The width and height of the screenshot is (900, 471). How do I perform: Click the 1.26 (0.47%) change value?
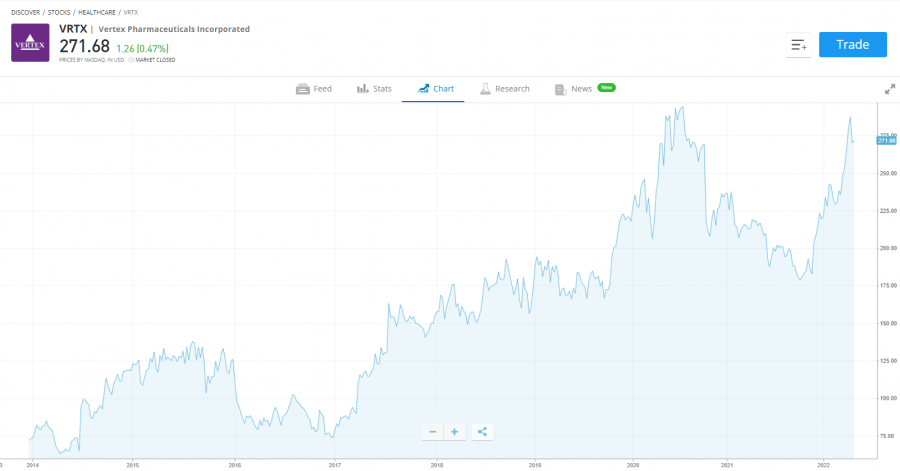pyautogui.click(x=142, y=49)
